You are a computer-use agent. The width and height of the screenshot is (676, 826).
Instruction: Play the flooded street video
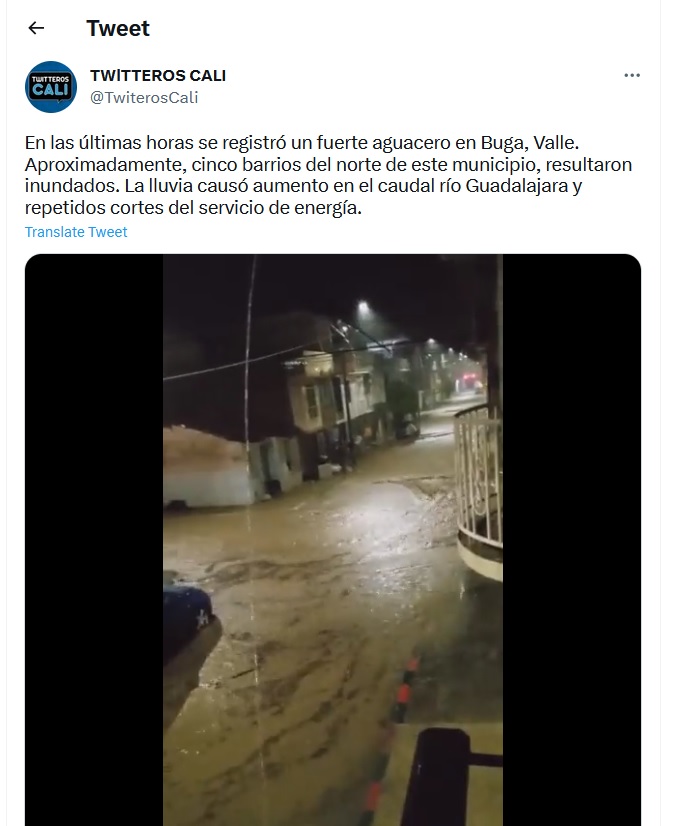[x=333, y=540]
